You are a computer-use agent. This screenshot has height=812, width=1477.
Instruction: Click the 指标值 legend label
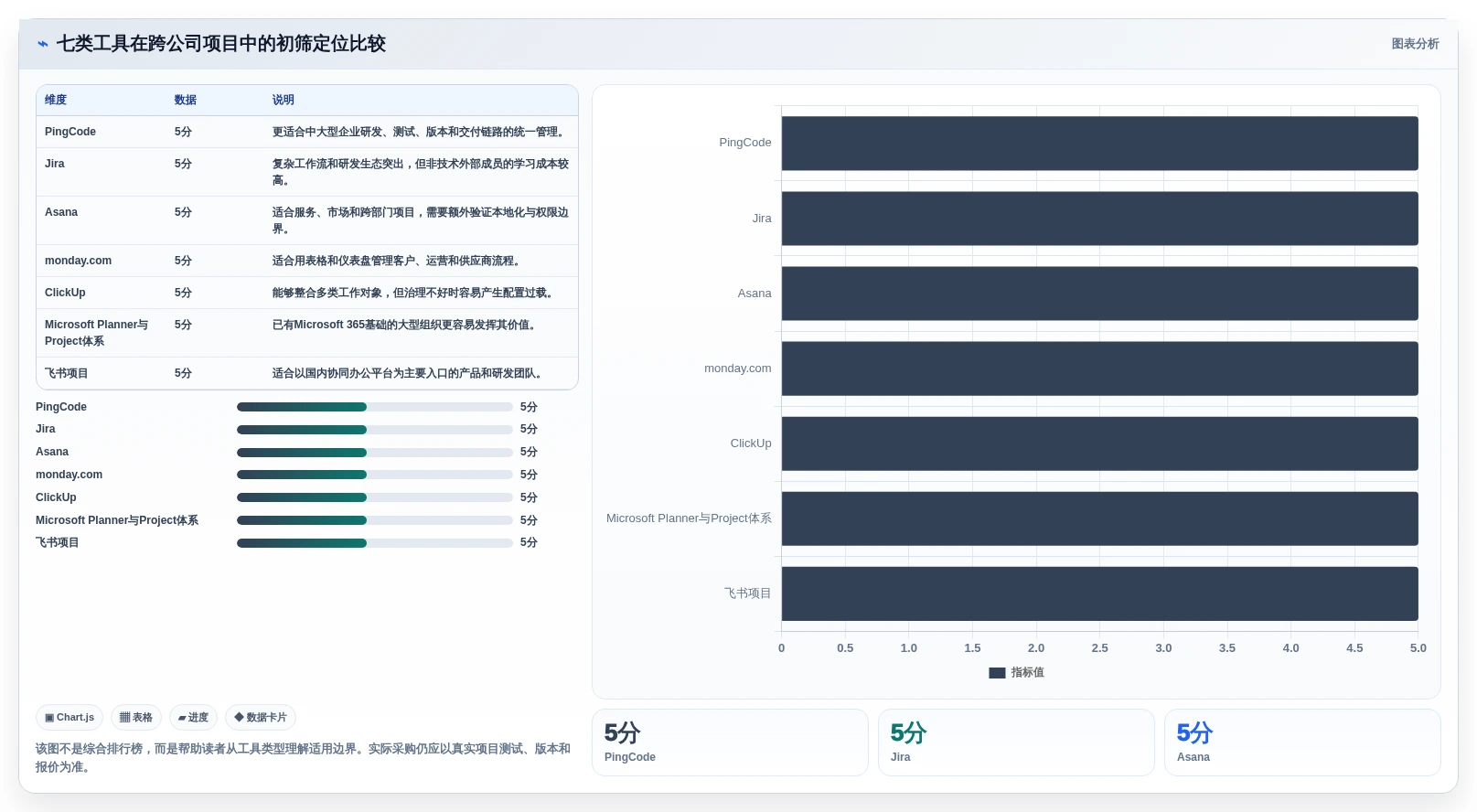(x=1028, y=673)
